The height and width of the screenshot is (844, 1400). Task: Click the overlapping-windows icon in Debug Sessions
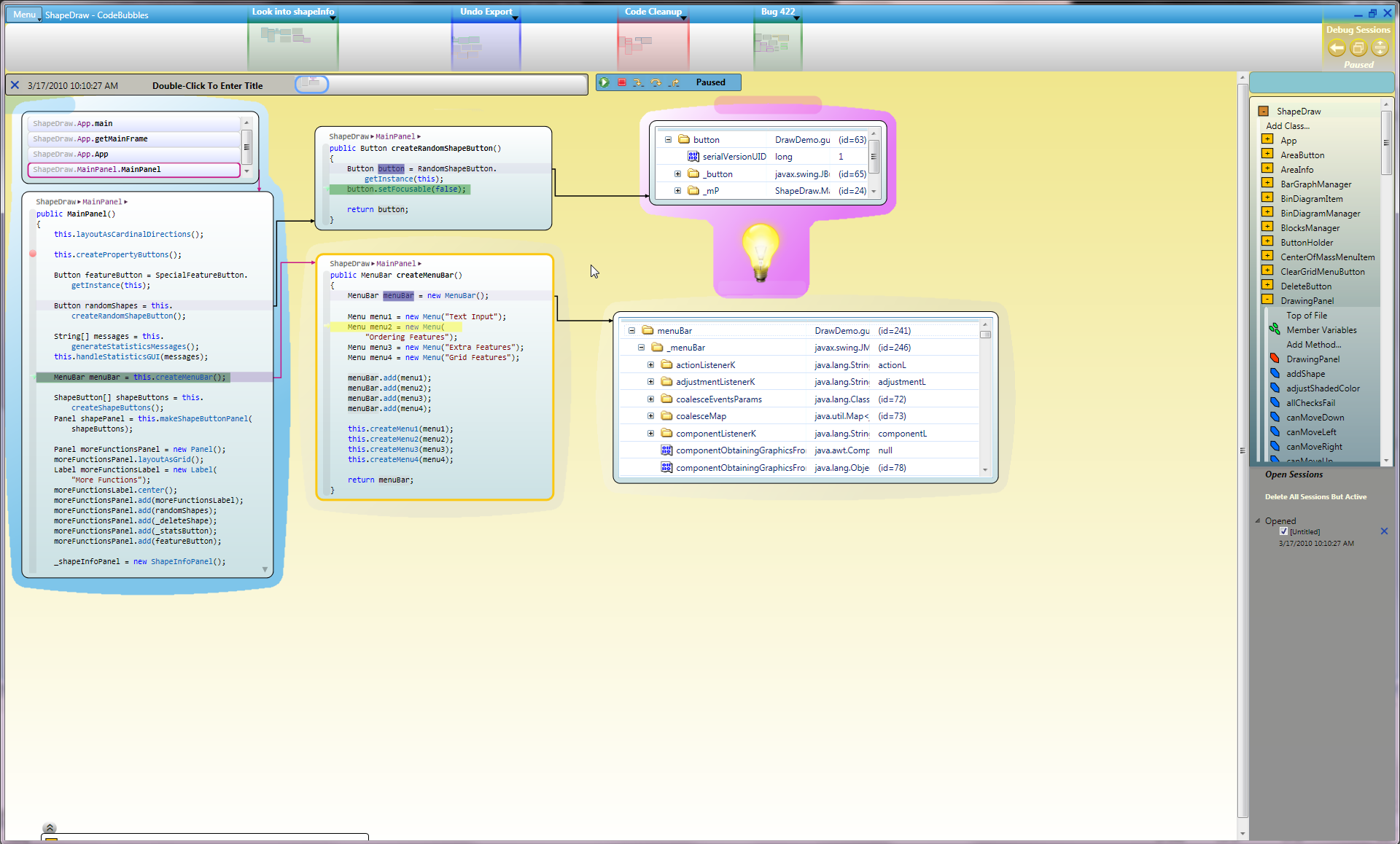point(1358,48)
